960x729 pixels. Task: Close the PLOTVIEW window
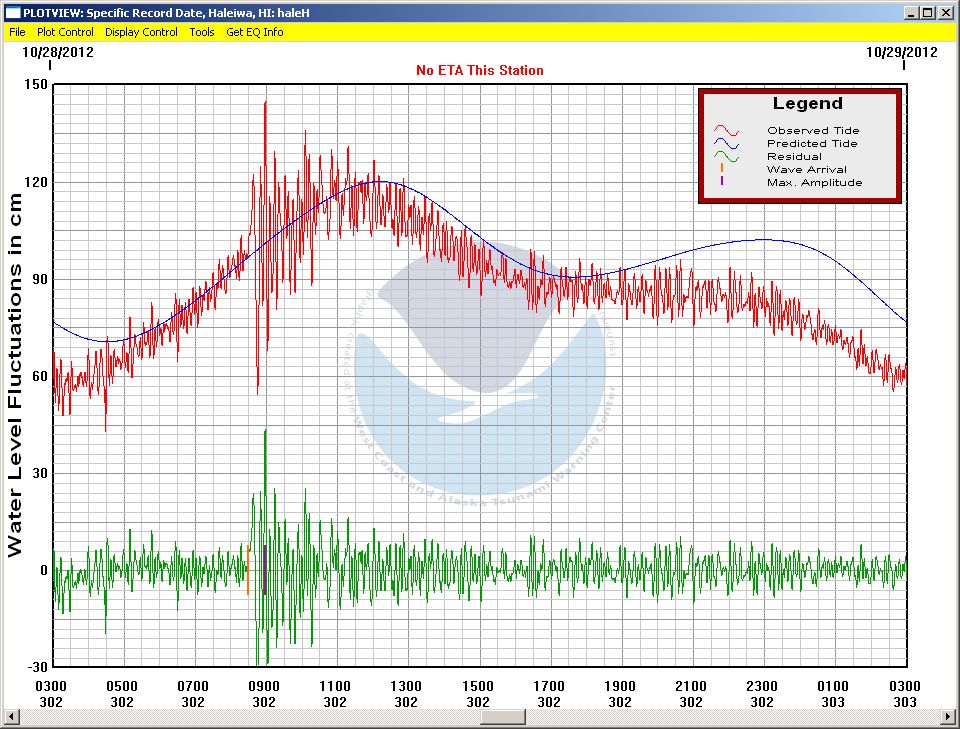pyautogui.click(x=945, y=13)
